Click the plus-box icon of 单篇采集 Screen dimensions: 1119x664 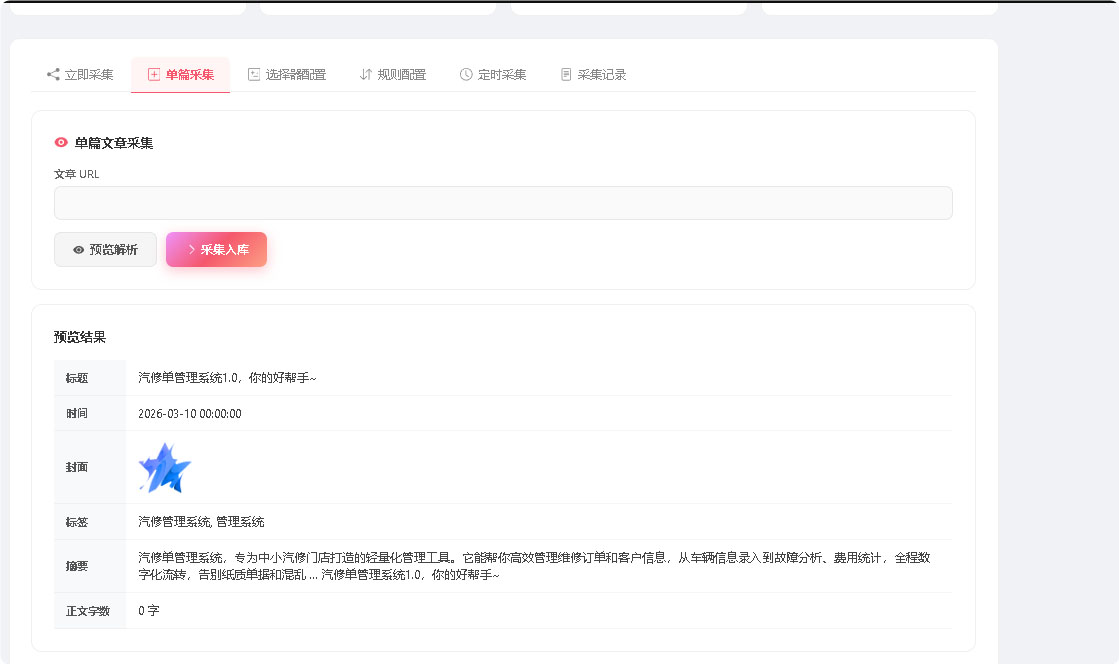[x=153, y=74]
